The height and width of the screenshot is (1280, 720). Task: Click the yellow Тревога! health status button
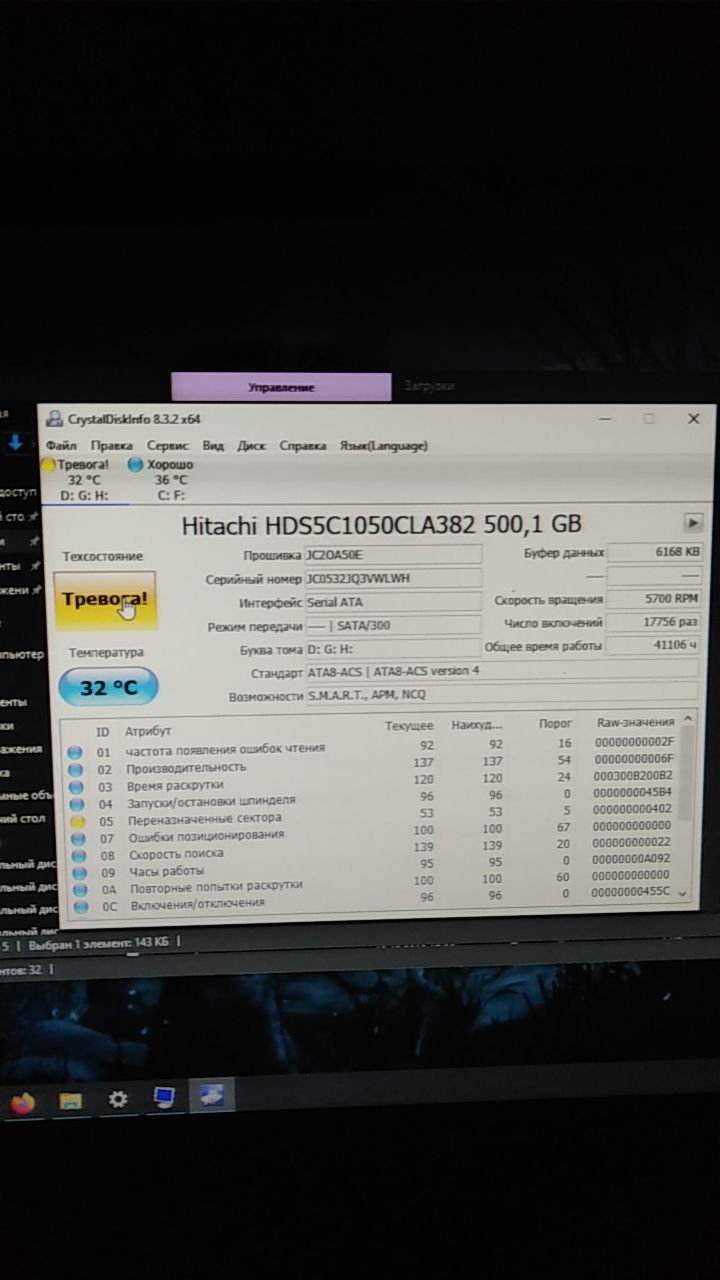[x=104, y=599]
